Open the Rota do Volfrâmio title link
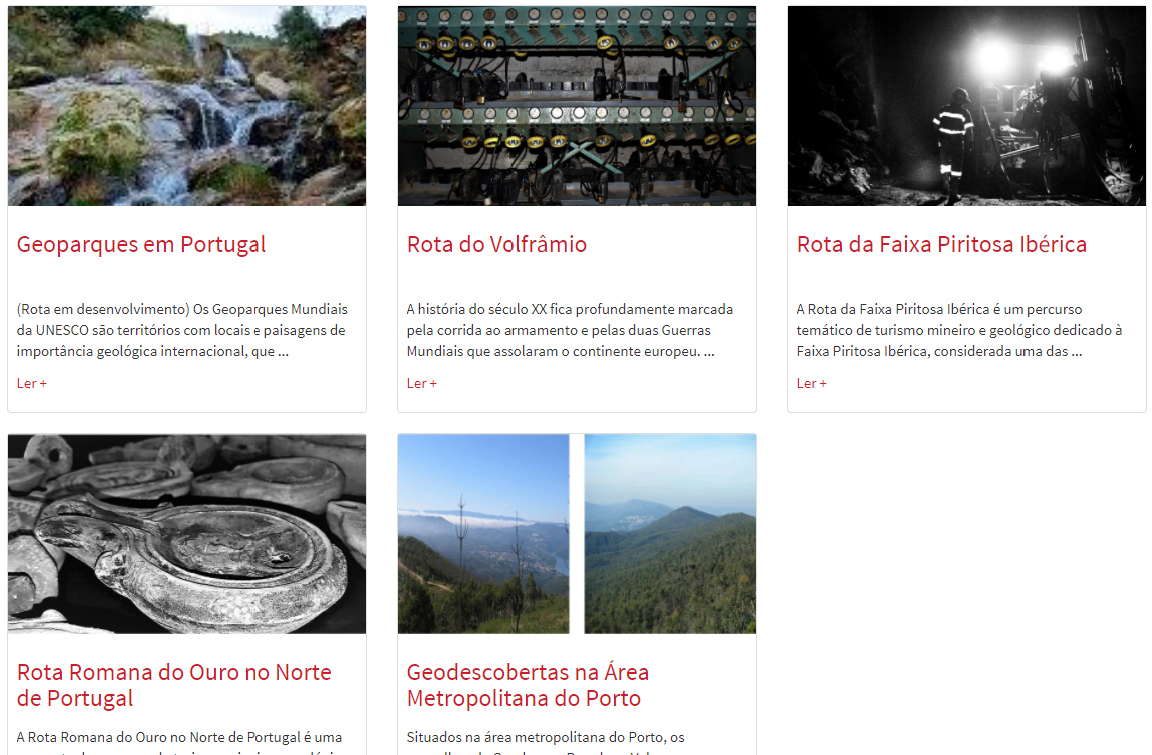 (x=497, y=245)
